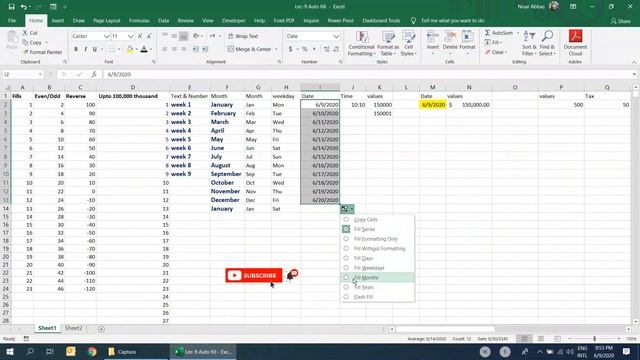Open the Clear dropdown in Editing group
This screenshot has height=360, width=640.
pos(496,52)
